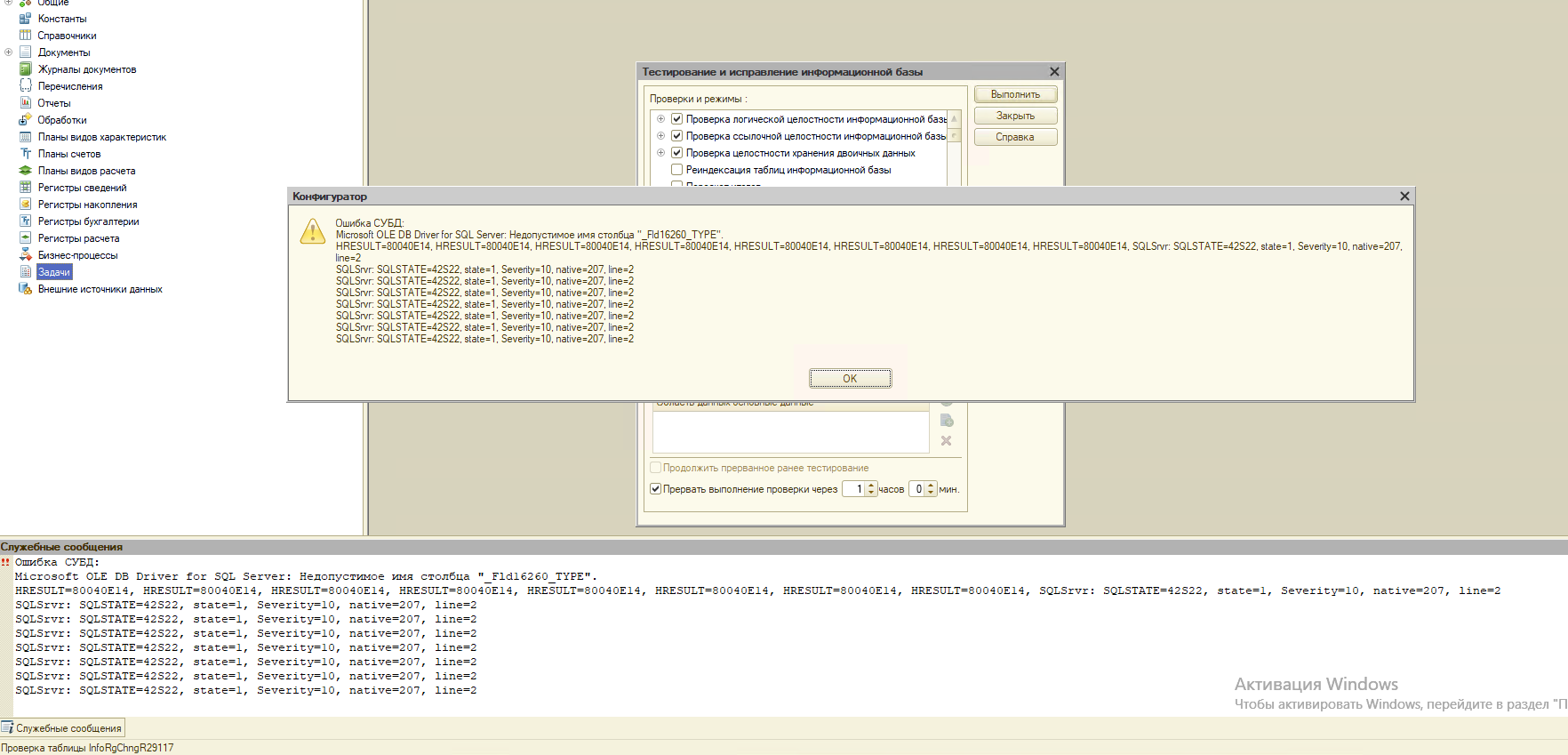Viewport: 1568px width, 755px height.
Task: Click the hours stepper spinner
Action: click(x=871, y=489)
